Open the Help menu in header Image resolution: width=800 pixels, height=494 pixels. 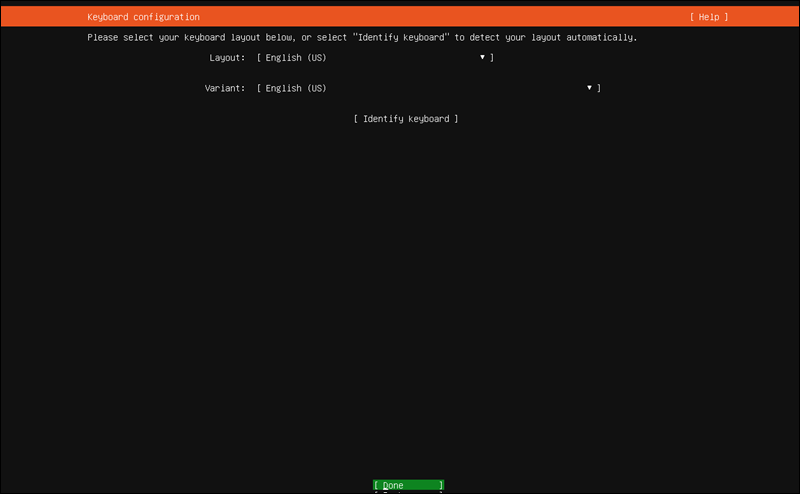pyautogui.click(x=709, y=17)
